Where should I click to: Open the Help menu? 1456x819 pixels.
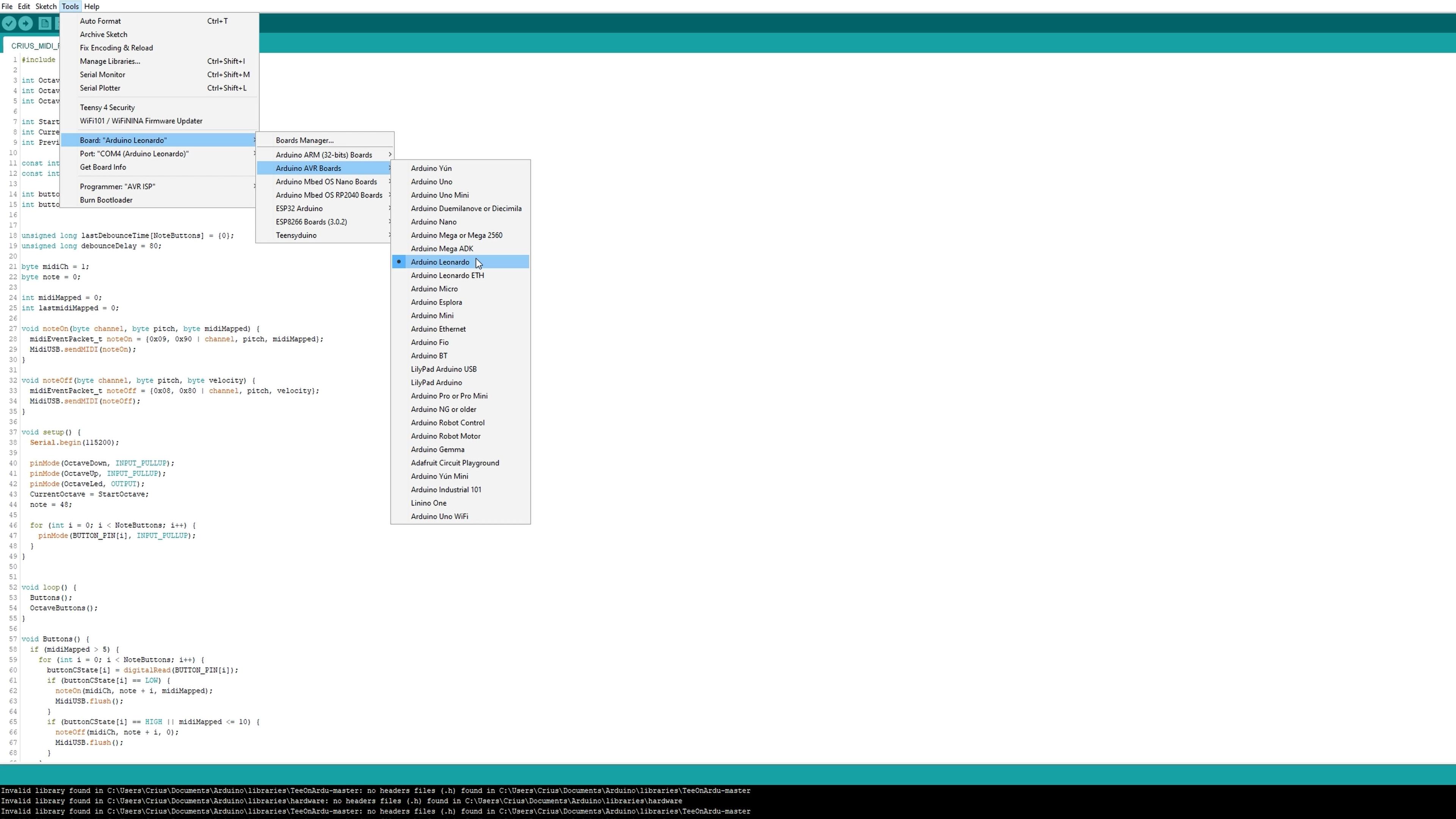[91, 6]
